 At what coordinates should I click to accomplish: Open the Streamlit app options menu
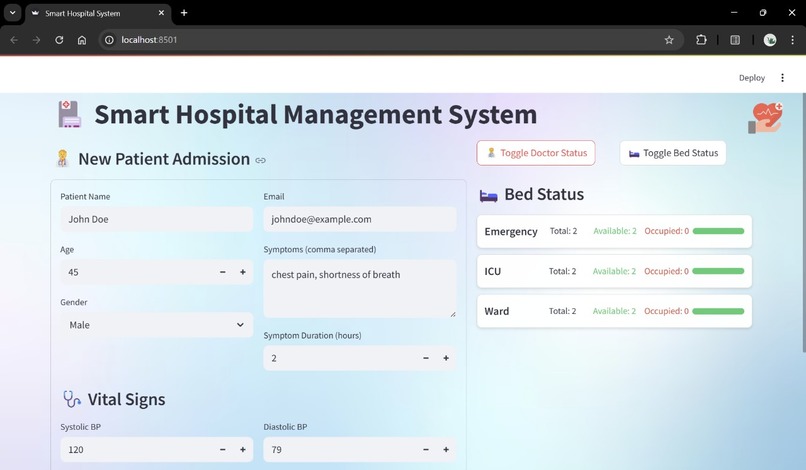pos(782,78)
